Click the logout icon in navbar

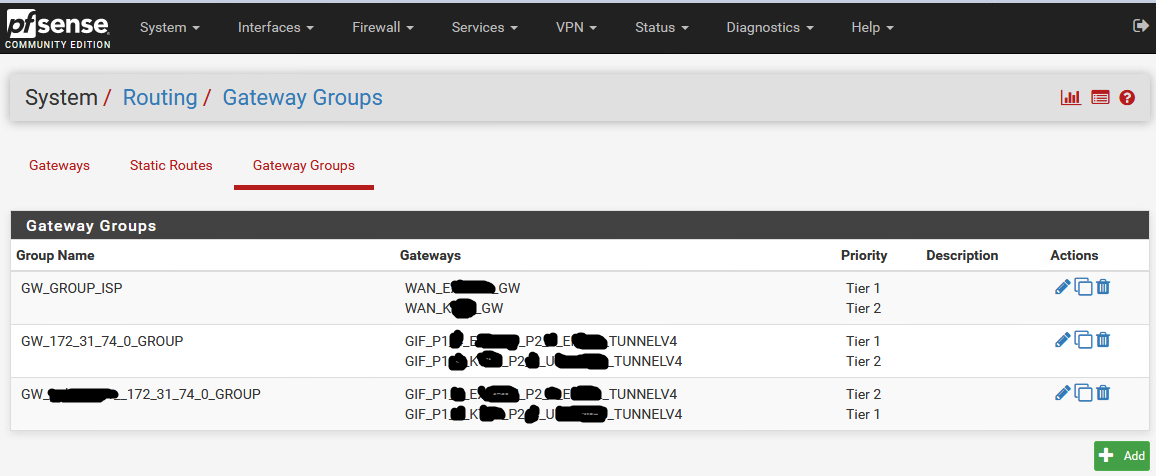[x=1140, y=27]
